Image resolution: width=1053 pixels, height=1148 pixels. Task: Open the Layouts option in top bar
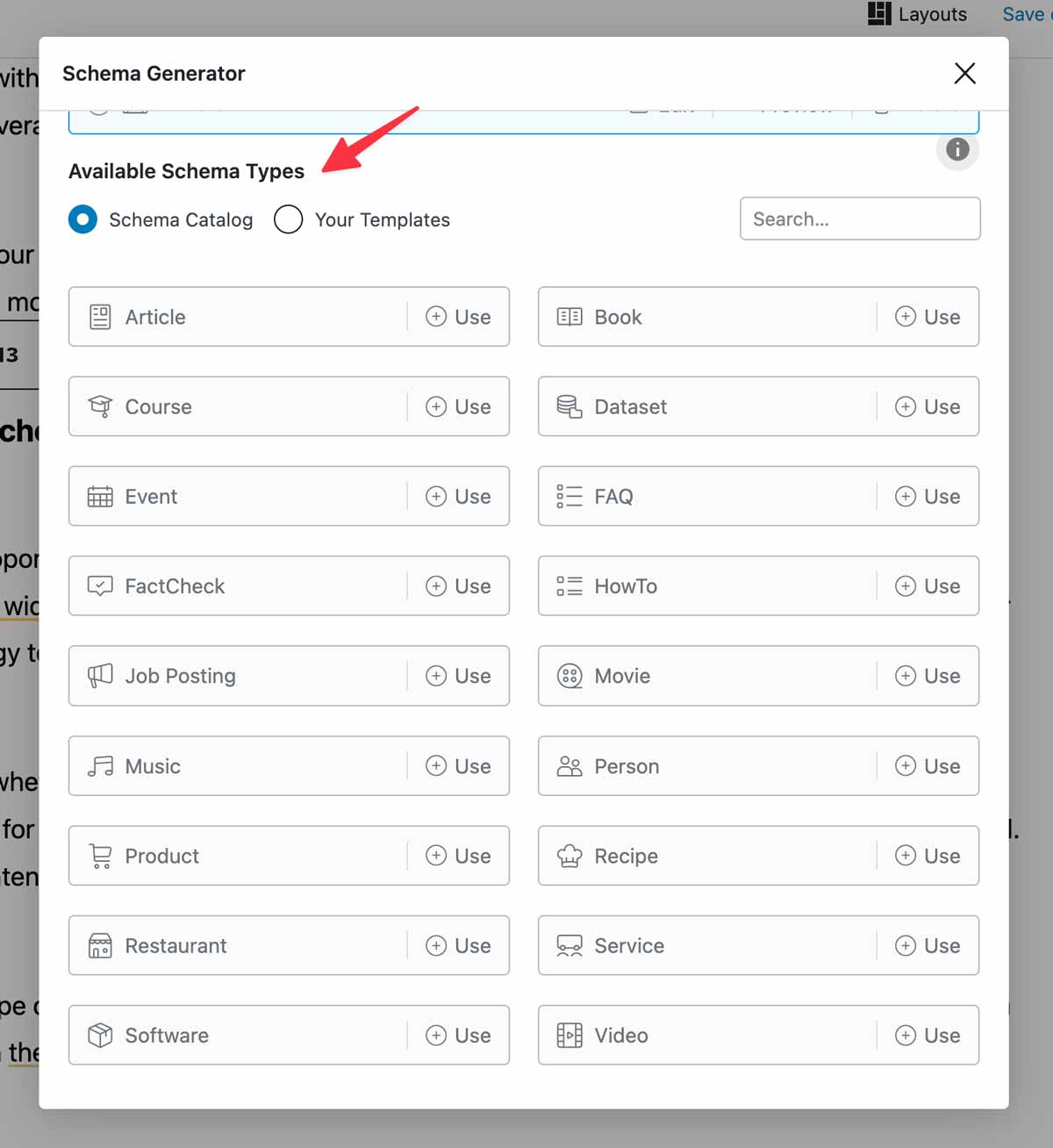click(x=918, y=14)
